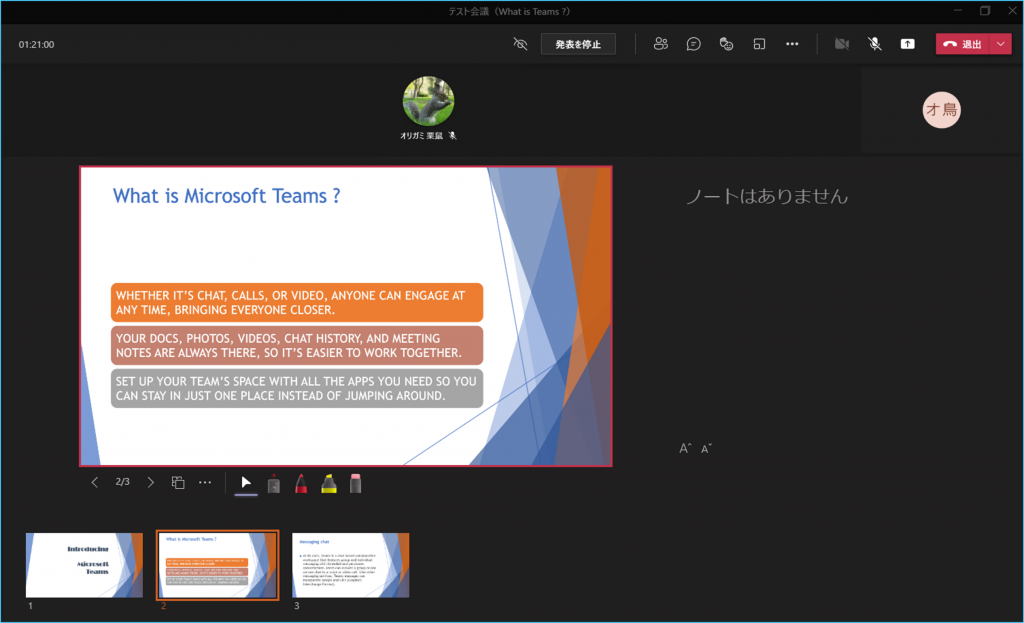Go to the next slide
Image resolution: width=1024 pixels, height=623 pixels.
151,482
